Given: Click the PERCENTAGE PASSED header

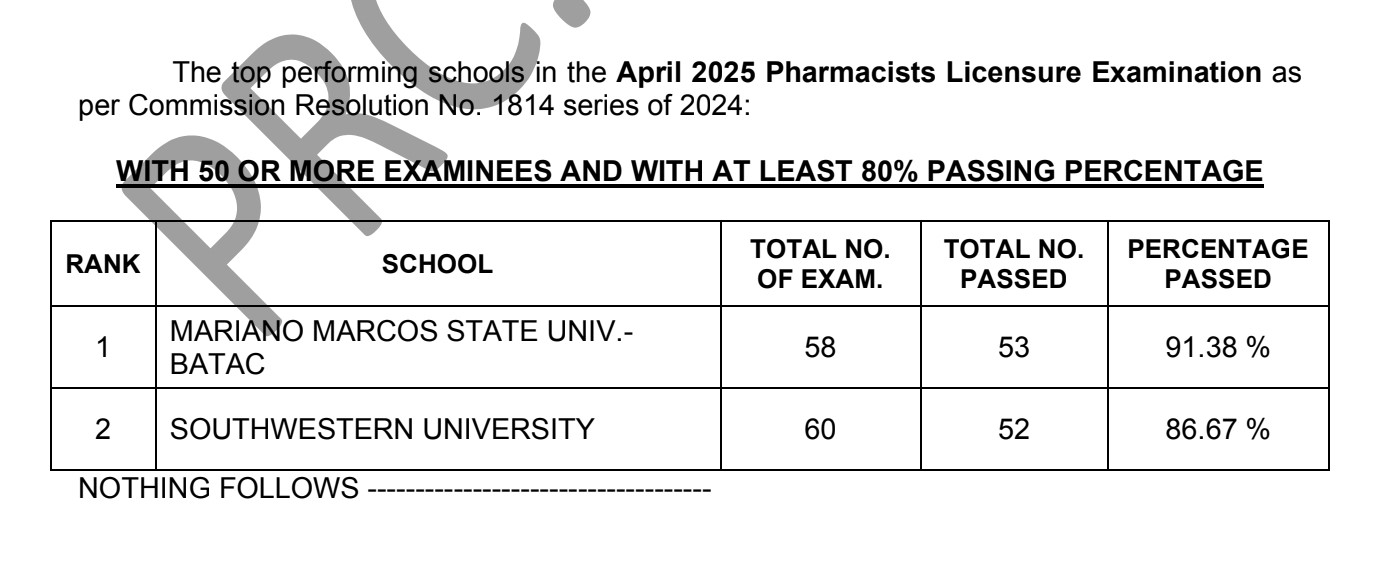Looking at the screenshot, I should (1216, 265).
